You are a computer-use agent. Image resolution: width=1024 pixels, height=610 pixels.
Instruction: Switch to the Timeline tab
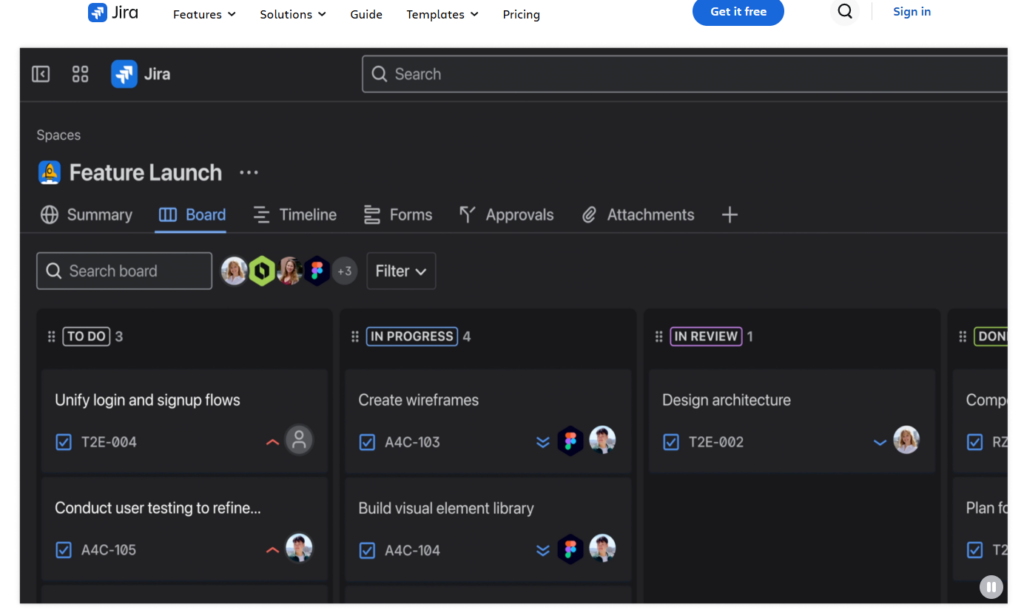coord(295,215)
